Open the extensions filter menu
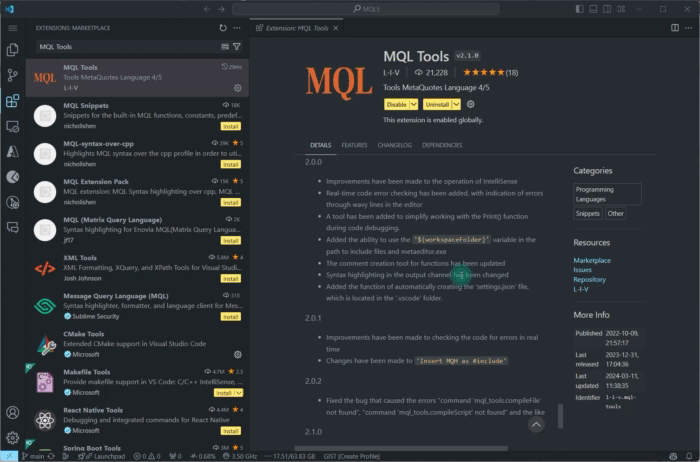Viewport: 700px width, 462px height. pos(237,46)
